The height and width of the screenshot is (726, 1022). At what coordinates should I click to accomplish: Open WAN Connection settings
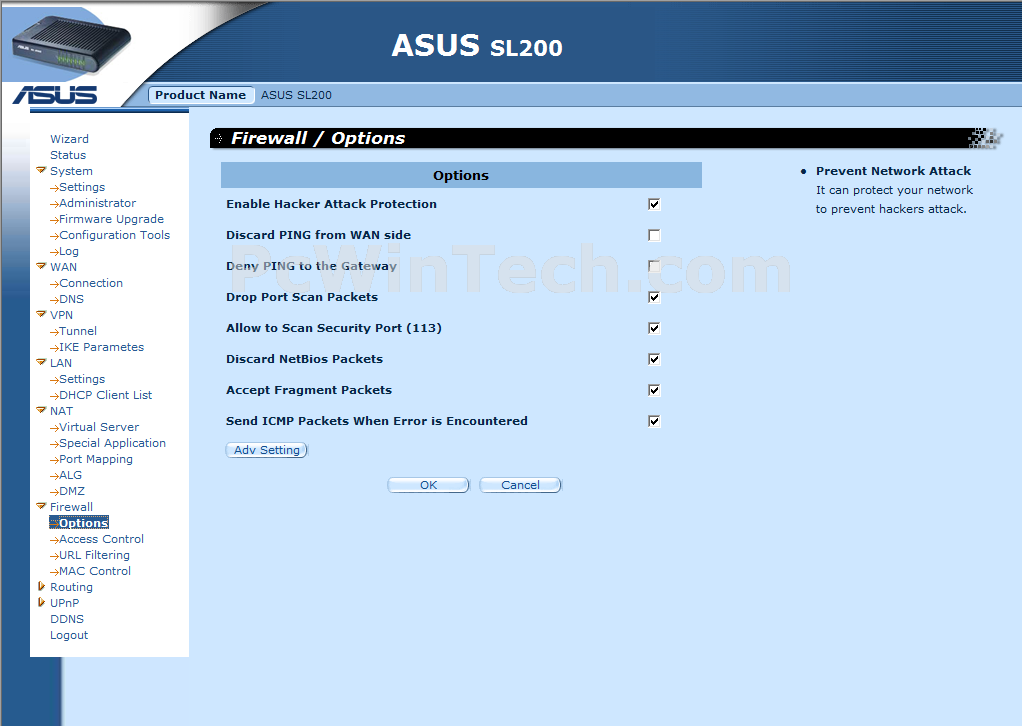[91, 283]
